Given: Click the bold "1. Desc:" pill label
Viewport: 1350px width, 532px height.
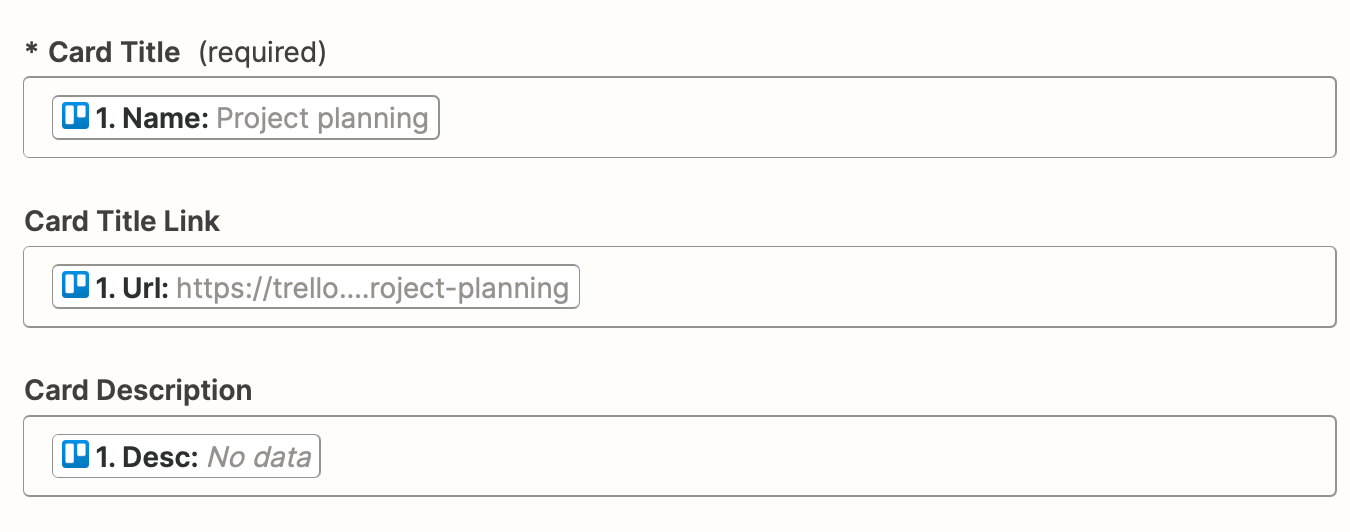Looking at the screenshot, I should click(147, 457).
